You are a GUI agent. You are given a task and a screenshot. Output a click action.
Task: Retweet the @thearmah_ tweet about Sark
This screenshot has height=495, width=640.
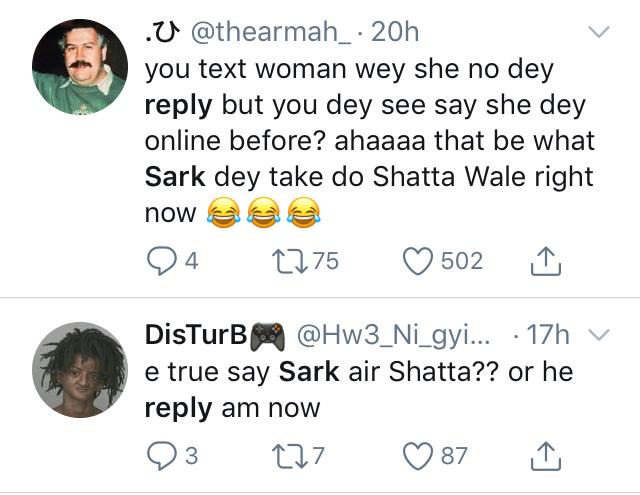290,262
